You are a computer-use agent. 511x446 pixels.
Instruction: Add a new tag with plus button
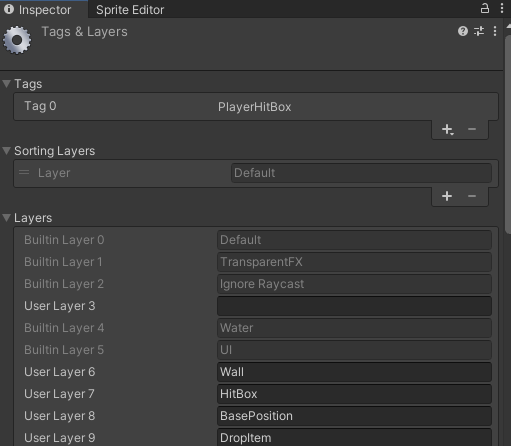[x=447, y=129]
